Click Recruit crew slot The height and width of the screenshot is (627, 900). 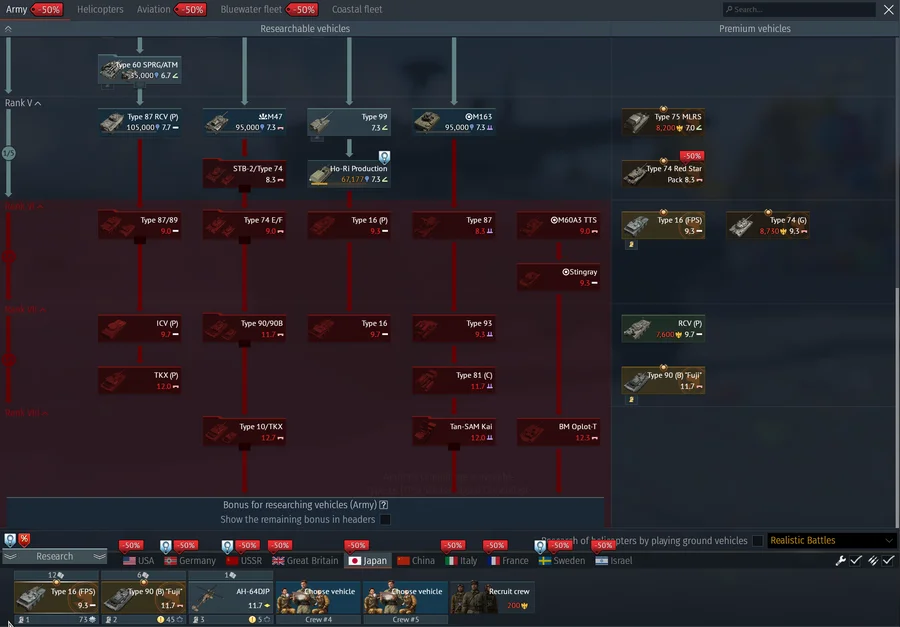(x=491, y=598)
